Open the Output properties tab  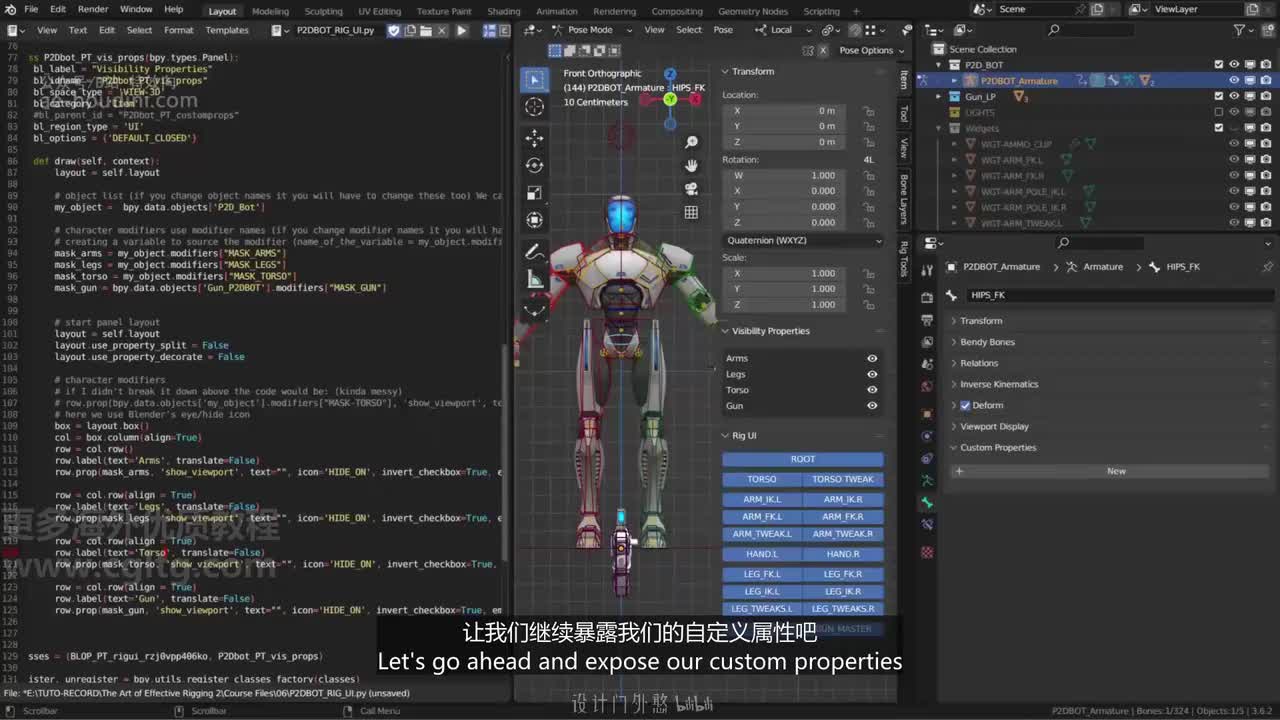pos(927,319)
